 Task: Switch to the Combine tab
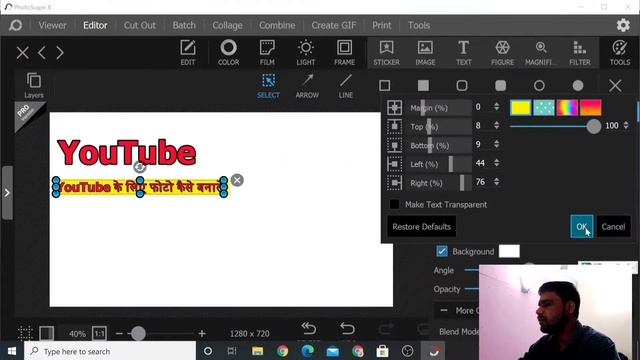277,25
